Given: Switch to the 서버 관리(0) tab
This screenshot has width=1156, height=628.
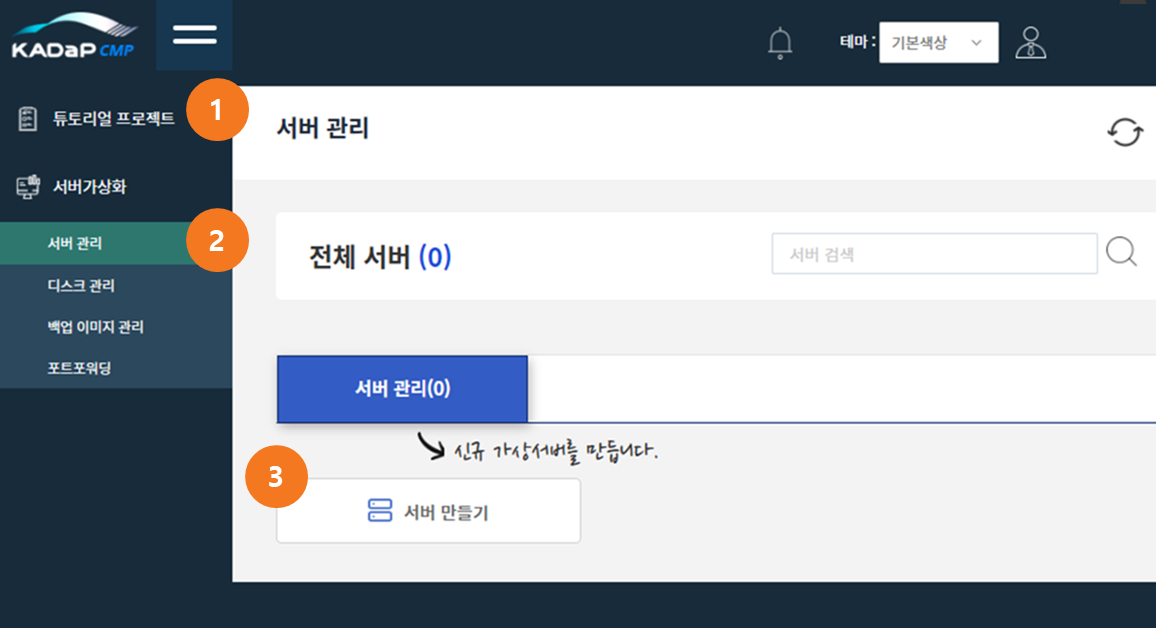Looking at the screenshot, I should 402,389.
